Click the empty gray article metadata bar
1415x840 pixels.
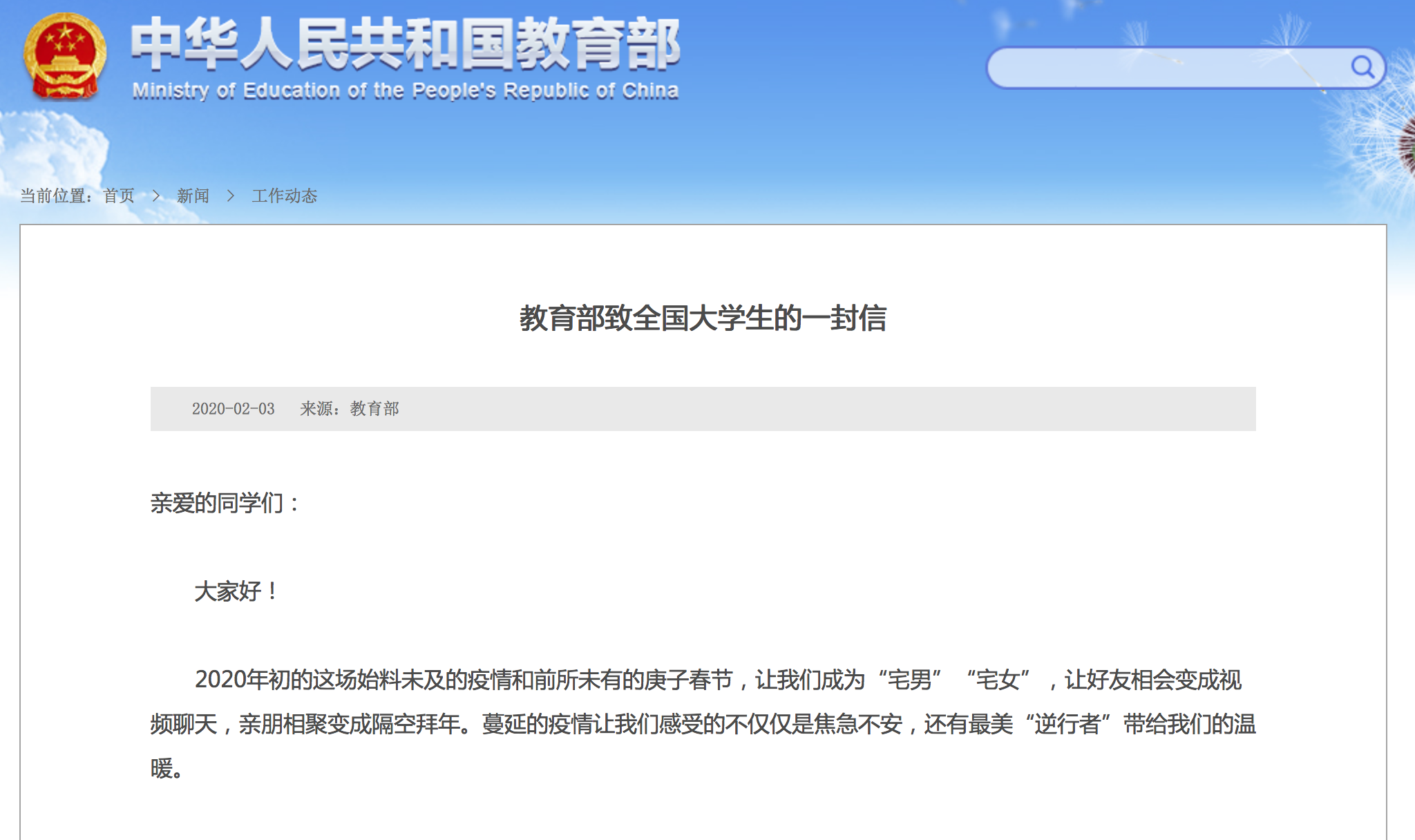[829, 409]
